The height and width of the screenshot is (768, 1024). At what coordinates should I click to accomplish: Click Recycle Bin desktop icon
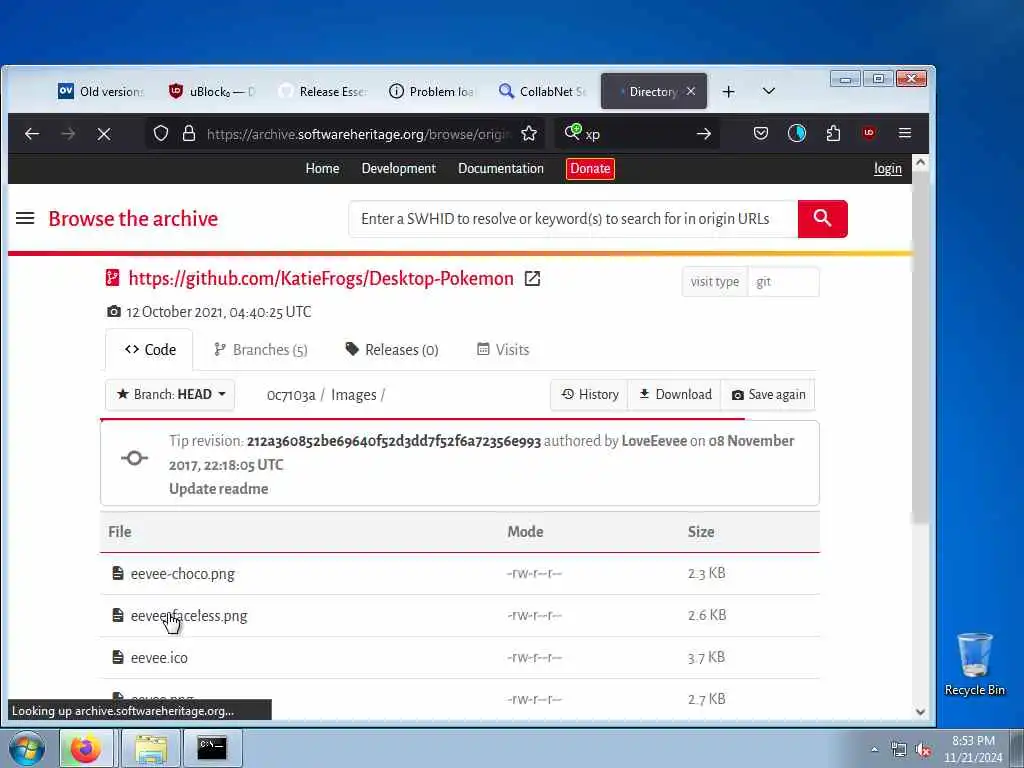click(974, 664)
